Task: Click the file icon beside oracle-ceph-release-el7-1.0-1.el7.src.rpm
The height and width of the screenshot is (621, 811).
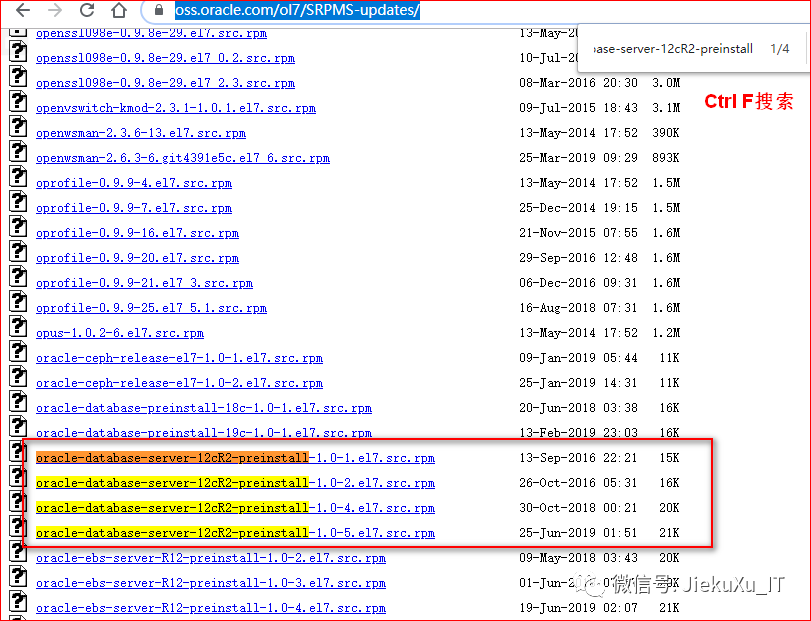Action: click(18, 353)
